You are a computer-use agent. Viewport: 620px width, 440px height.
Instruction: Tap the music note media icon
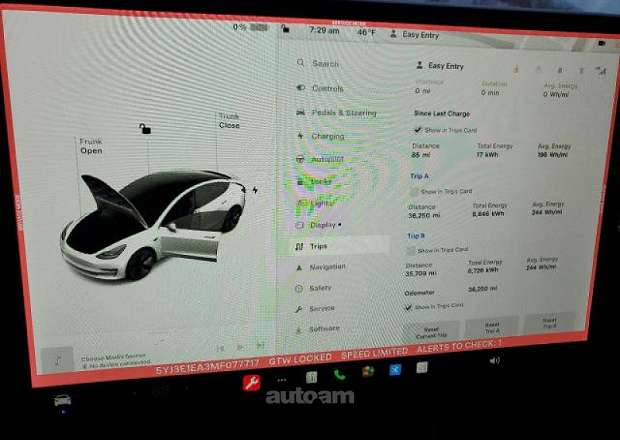click(57, 359)
